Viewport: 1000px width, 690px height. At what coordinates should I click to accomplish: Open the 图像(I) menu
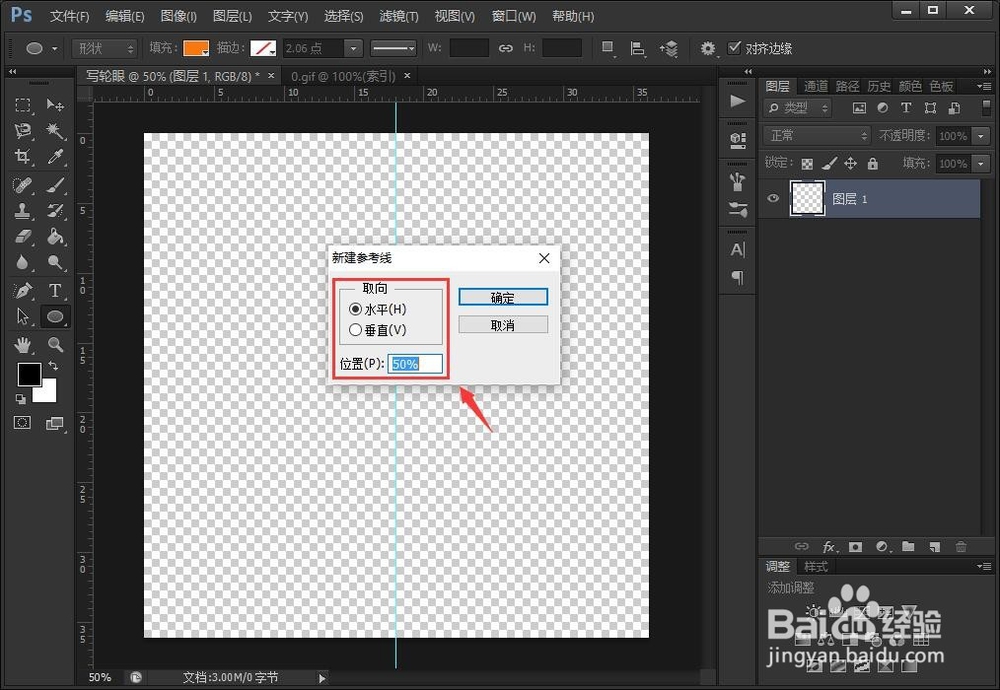point(178,16)
